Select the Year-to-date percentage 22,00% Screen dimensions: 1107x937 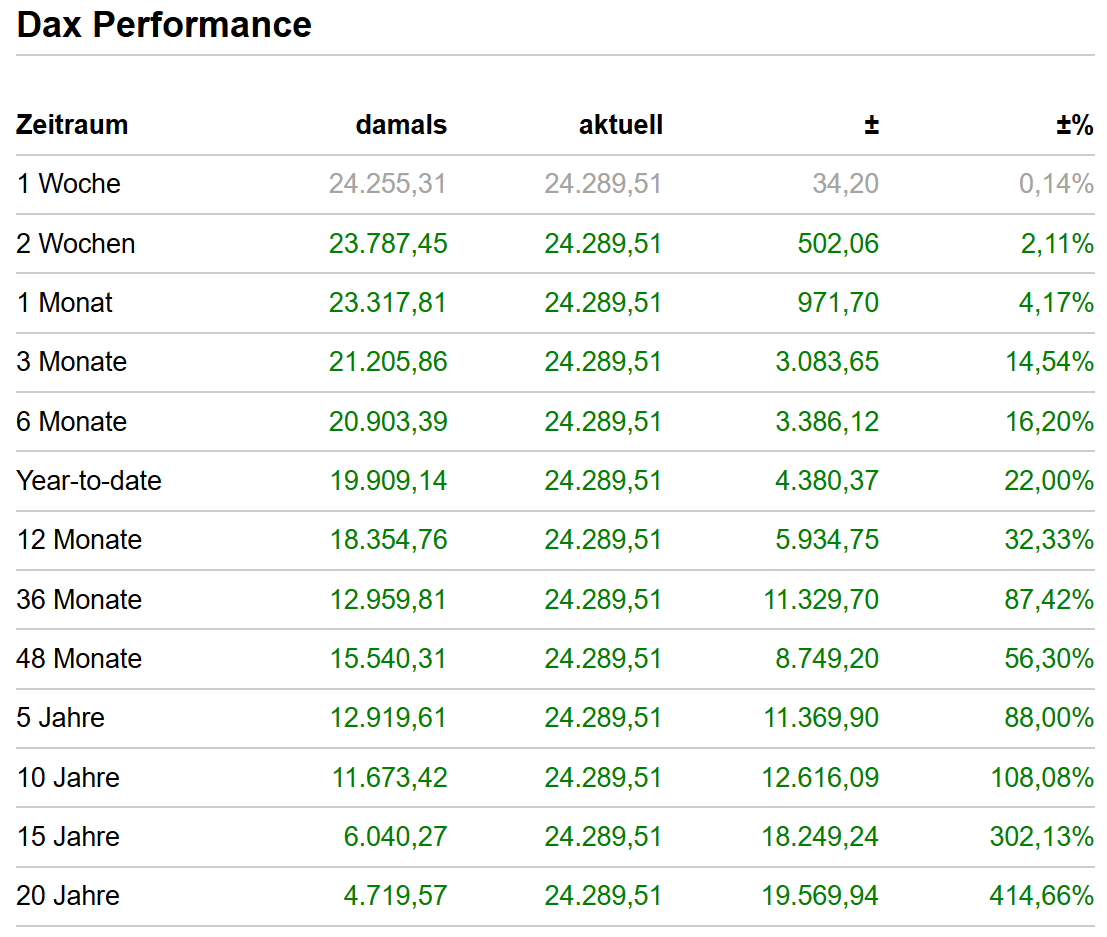pos(1049,481)
